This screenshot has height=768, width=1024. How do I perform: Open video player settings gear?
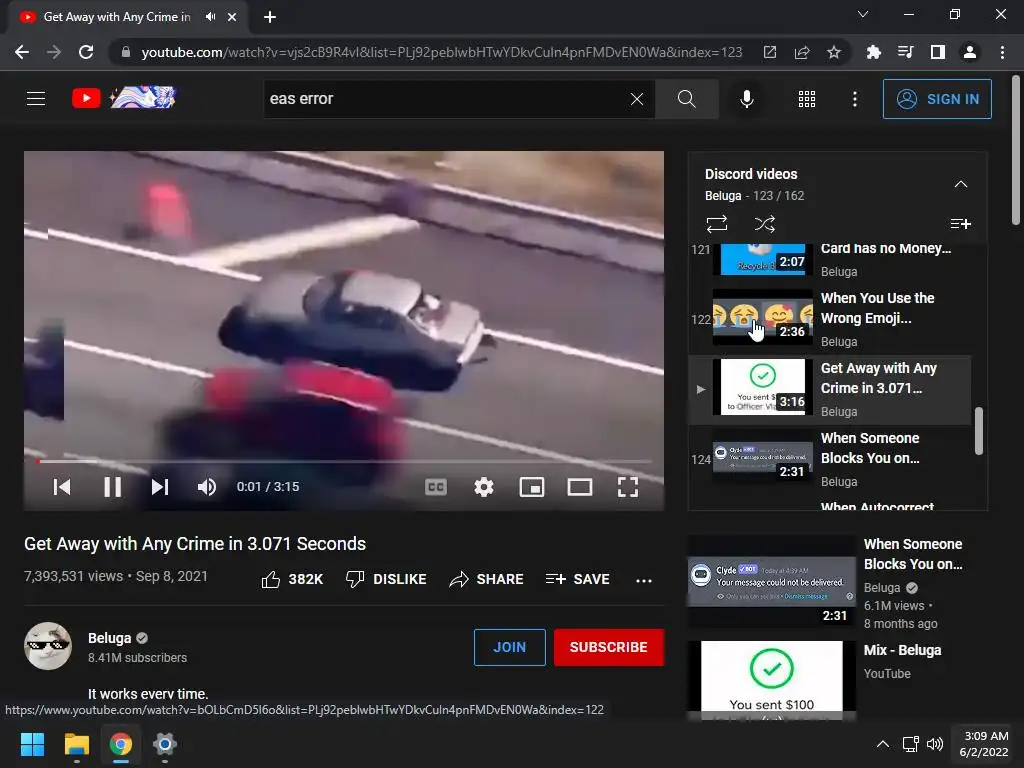pyautogui.click(x=483, y=487)
